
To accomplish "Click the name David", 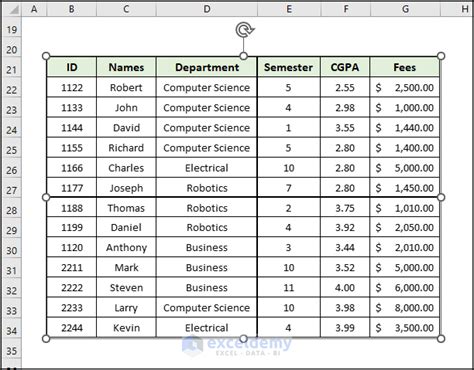I will click(126, 128).
